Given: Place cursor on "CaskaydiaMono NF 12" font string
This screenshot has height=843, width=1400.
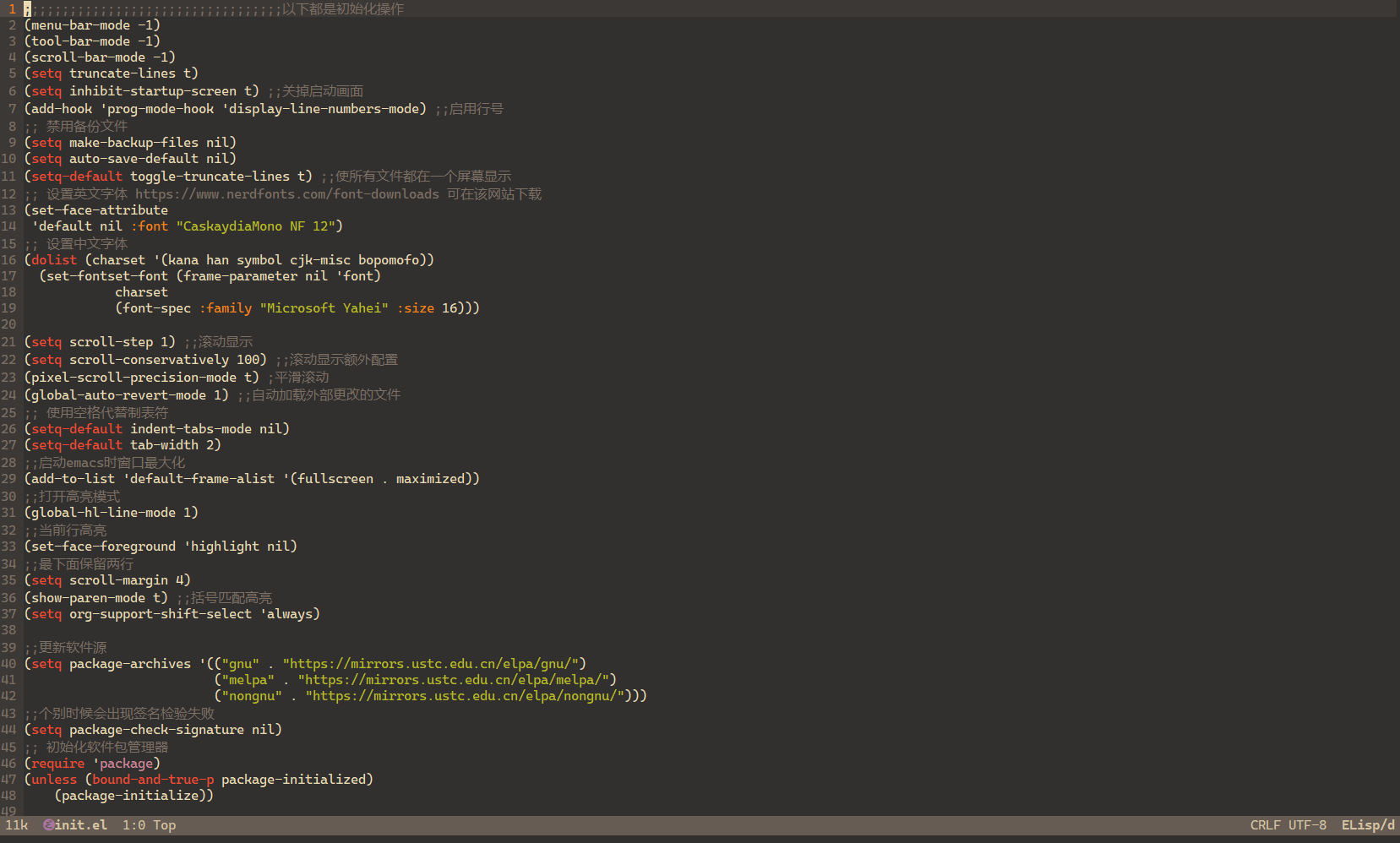Looking at the screenshot, I should coord(259,226).
